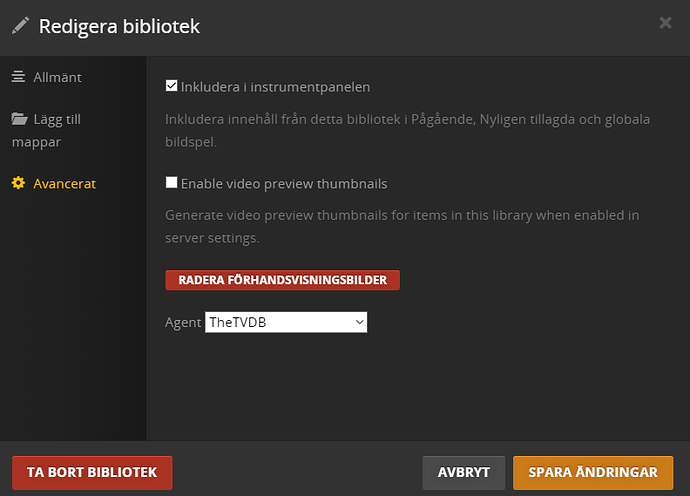The height and width of the screenshot is (496, 690).
Task: Click the Allmänt lines icon in sidebar
Action: coord(18,77)
